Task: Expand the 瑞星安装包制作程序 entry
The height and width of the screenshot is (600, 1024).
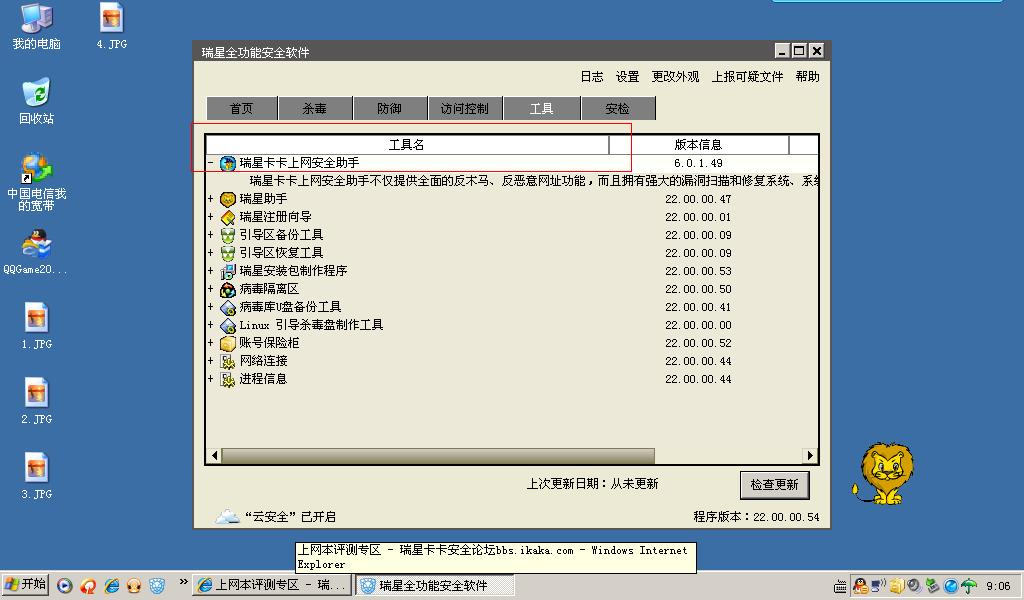Action: pos(210,270)
